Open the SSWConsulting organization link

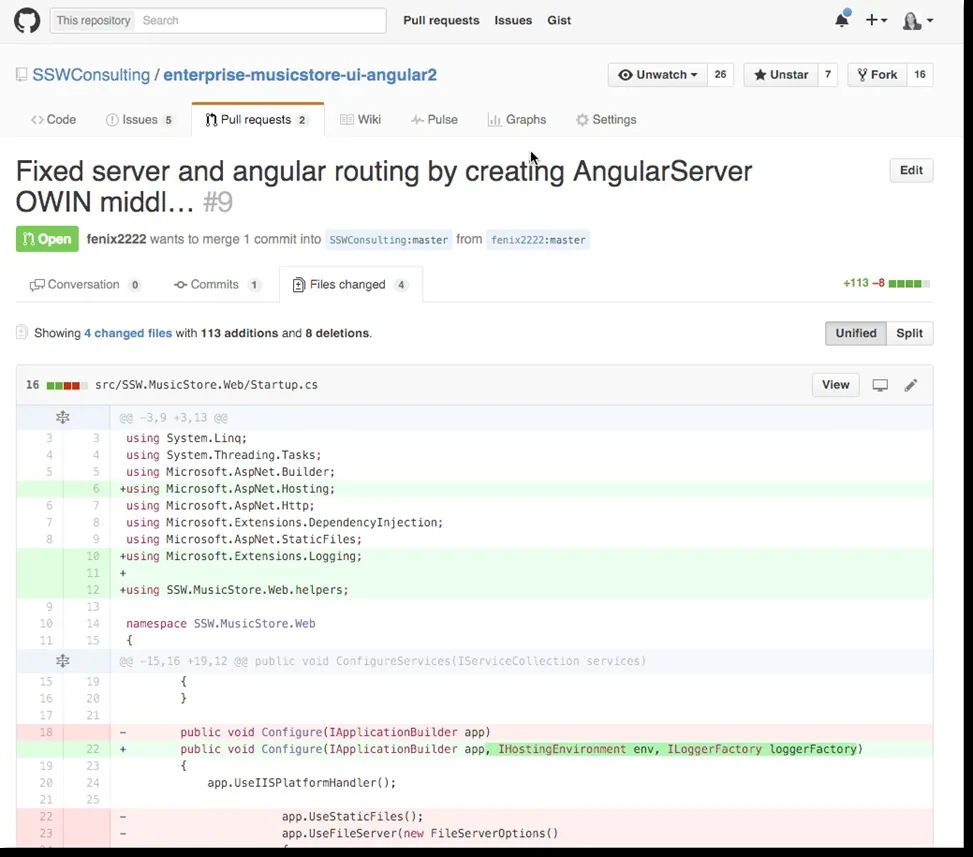91,75
